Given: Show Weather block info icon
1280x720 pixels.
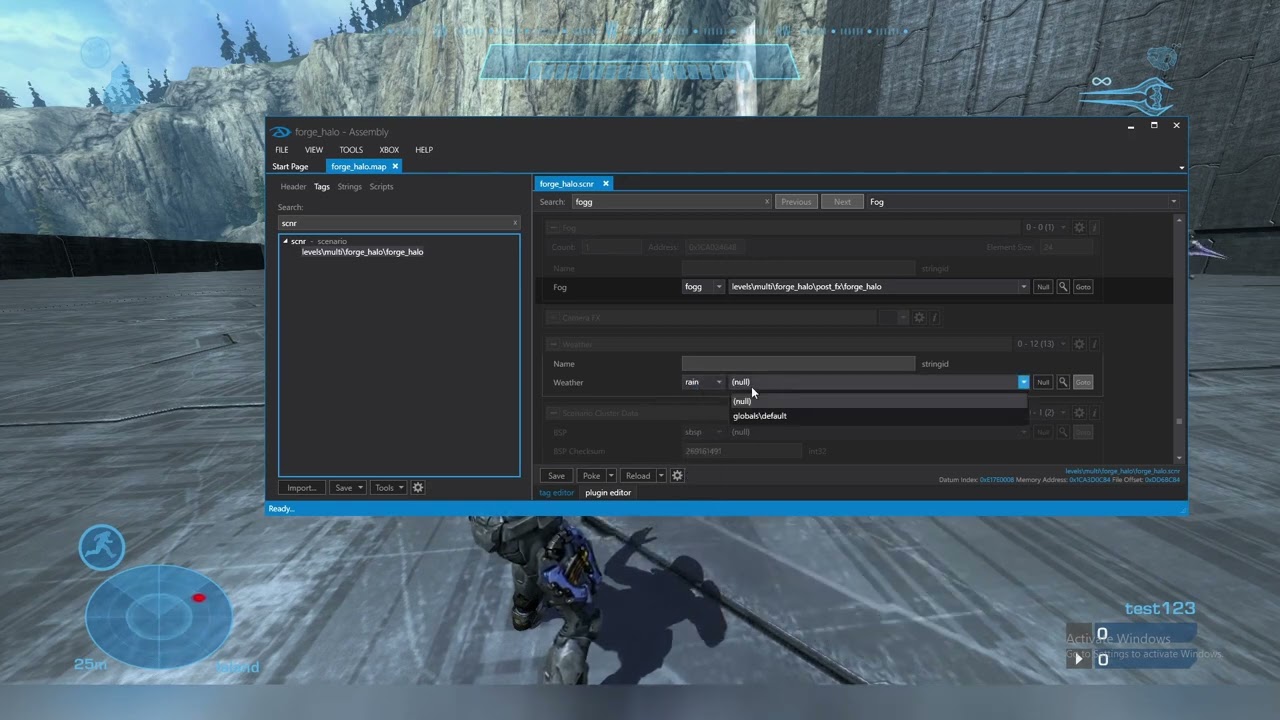Looking at the screenshot, I should [x=1094, y=344].
